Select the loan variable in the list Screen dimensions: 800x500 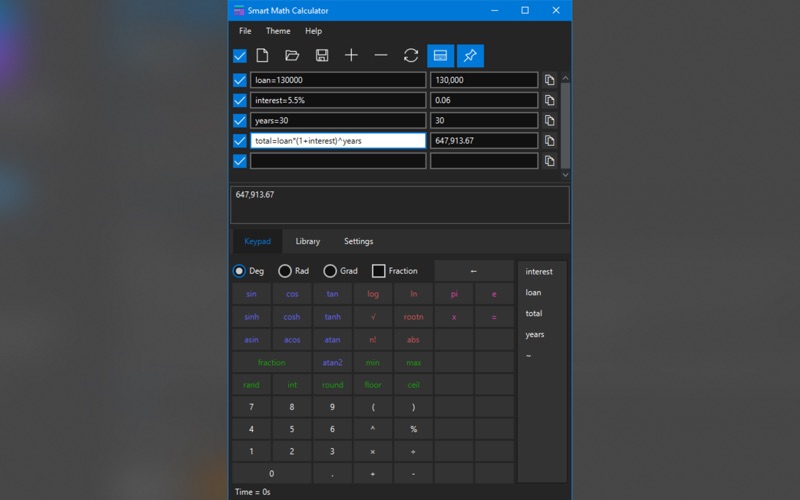point(533,292)
